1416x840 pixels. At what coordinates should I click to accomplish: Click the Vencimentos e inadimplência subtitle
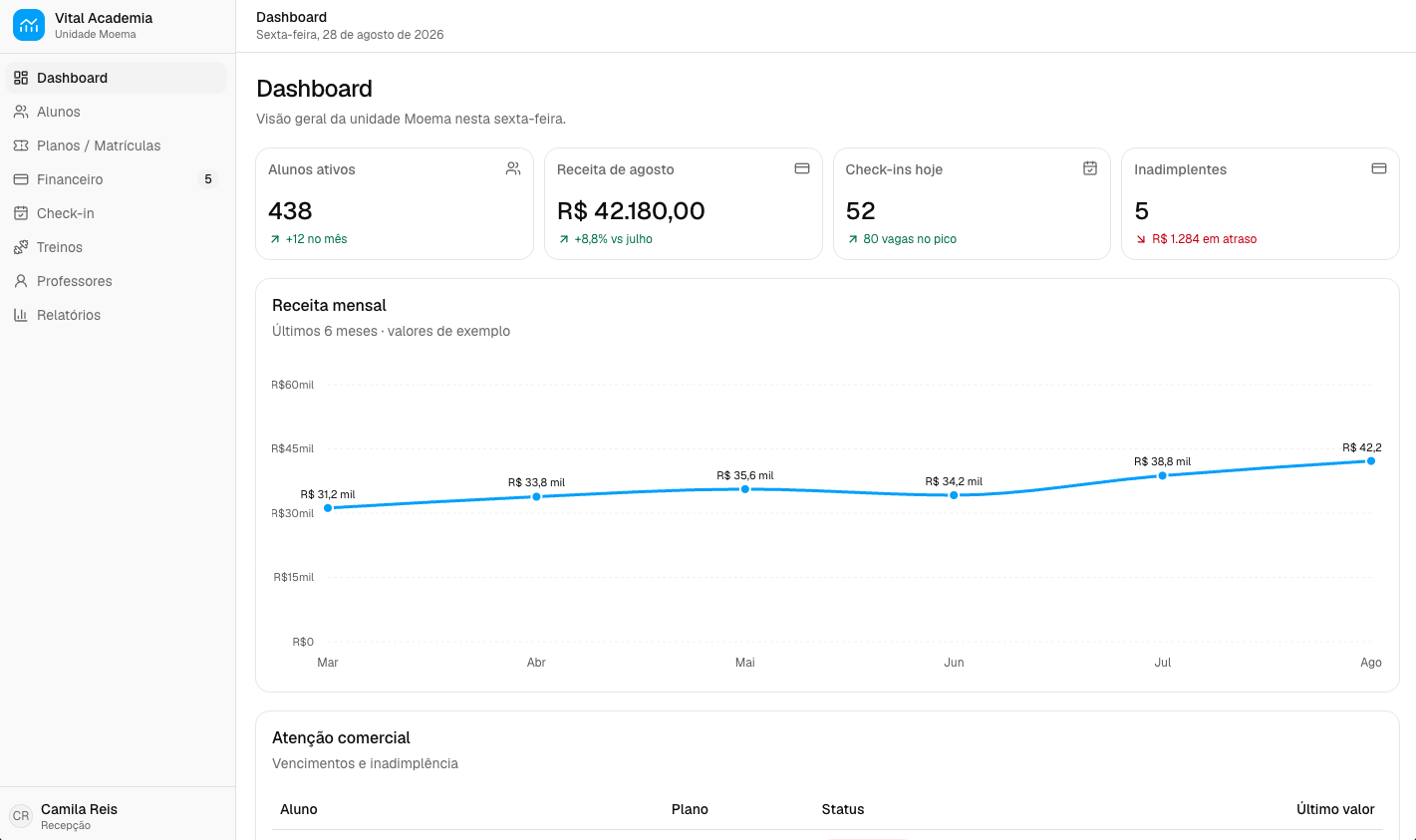pyautogui.click(x=365, y=763)
